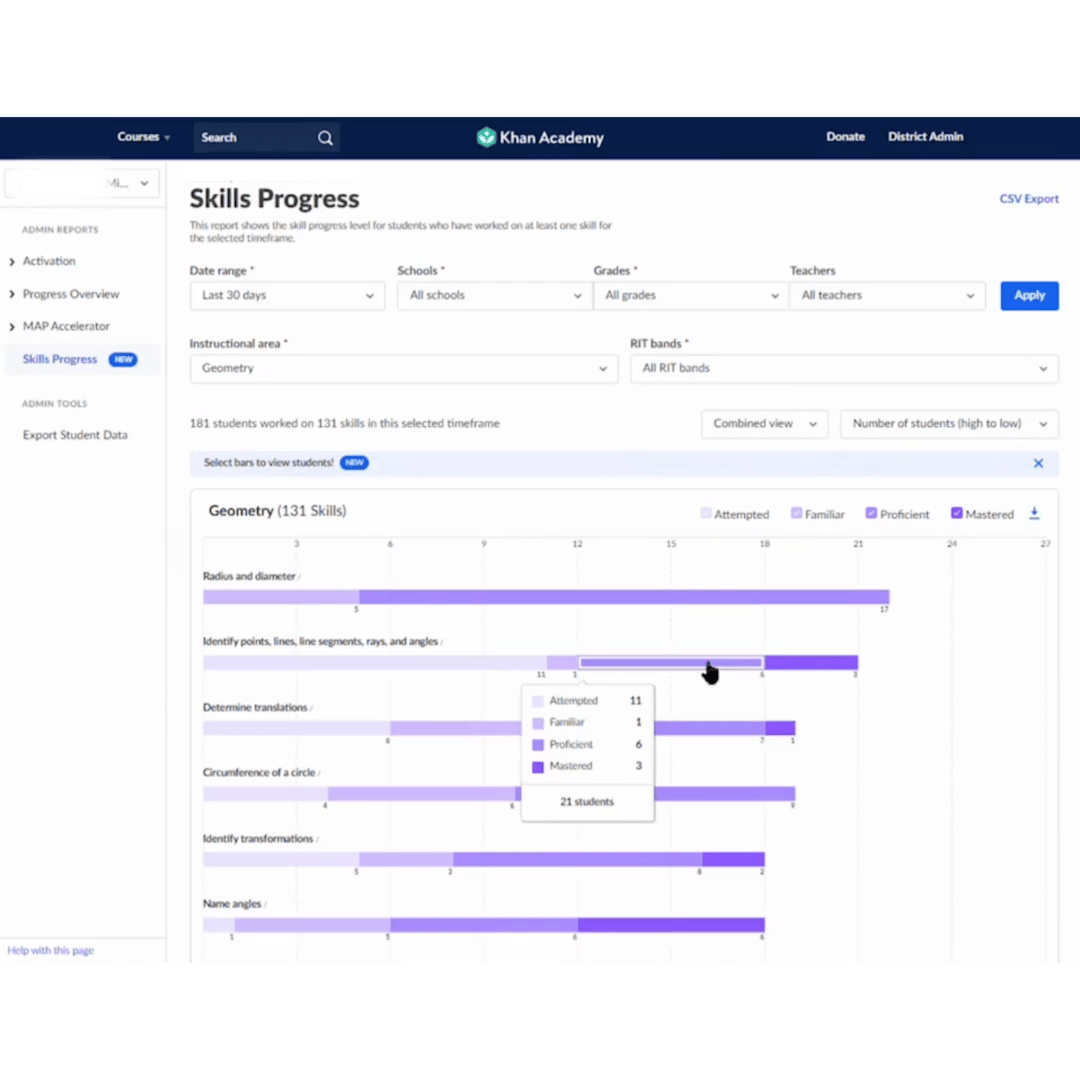This screenshot has height=1080, width=1080.
Task: Open the Date range dropdown
Action: point(287,295)
